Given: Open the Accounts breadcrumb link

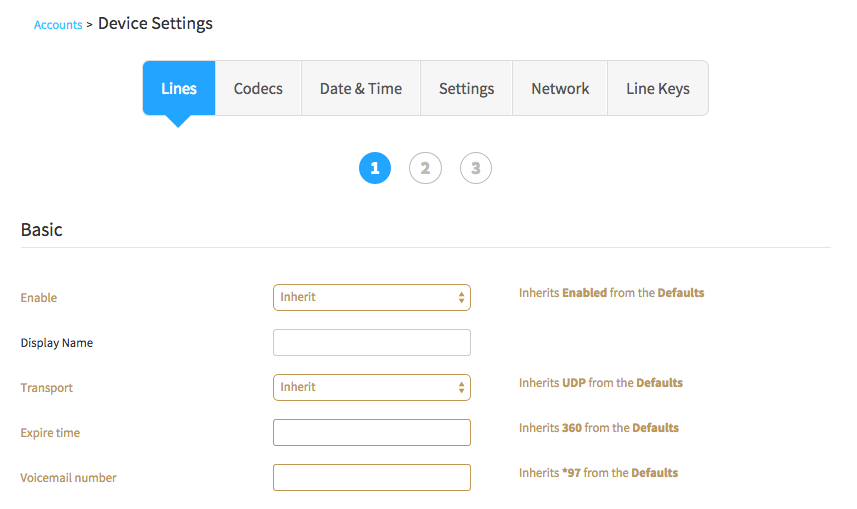Looking at the screenshot, I should 58,25.
